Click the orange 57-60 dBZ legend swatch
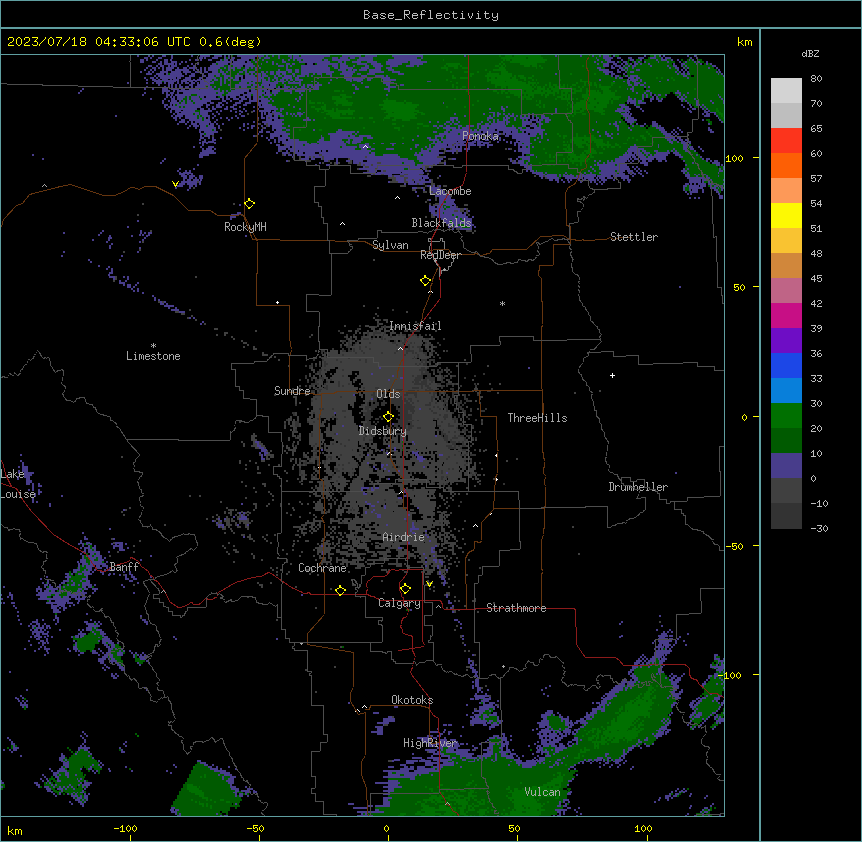This screenshot has height=842, width=862. coord(786,166)
